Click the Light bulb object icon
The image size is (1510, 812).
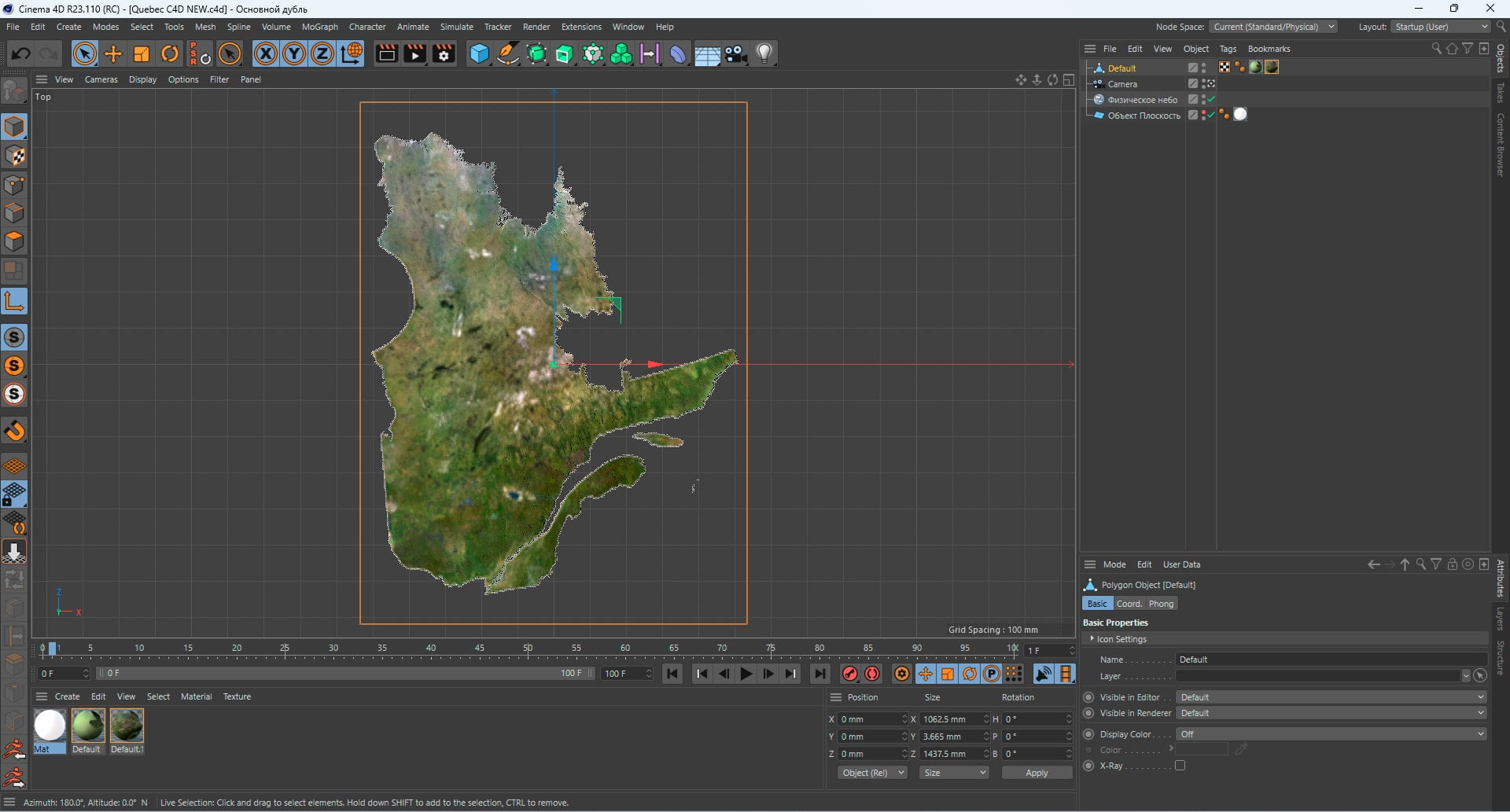[764, 53]
